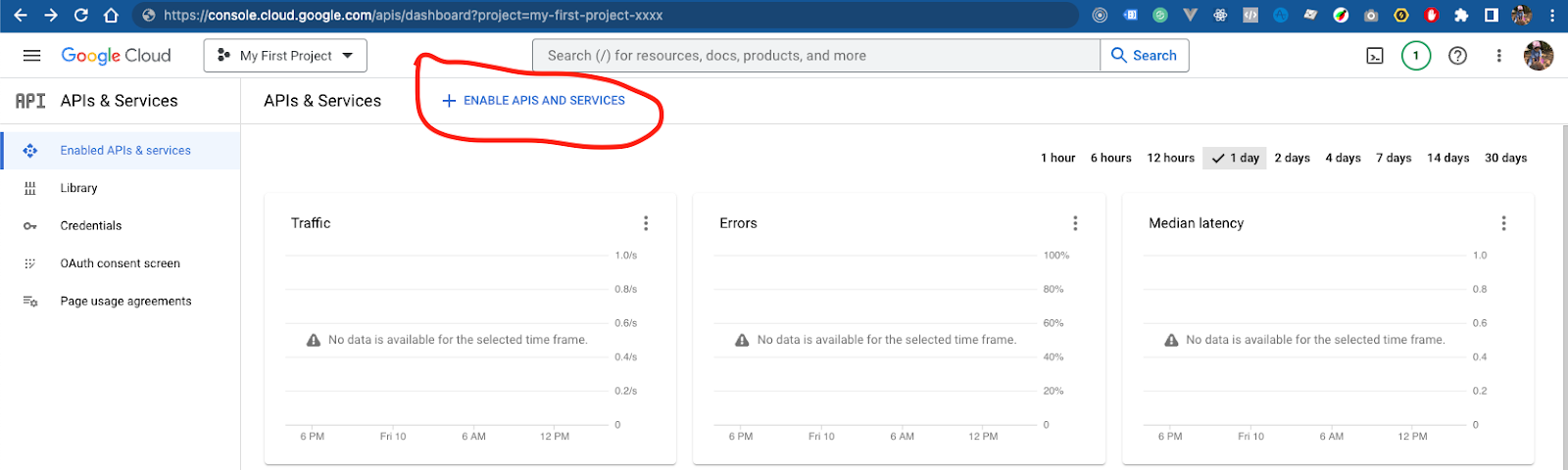
Task: Open Chrome three-dot menu
Action: coord(1552,15)
